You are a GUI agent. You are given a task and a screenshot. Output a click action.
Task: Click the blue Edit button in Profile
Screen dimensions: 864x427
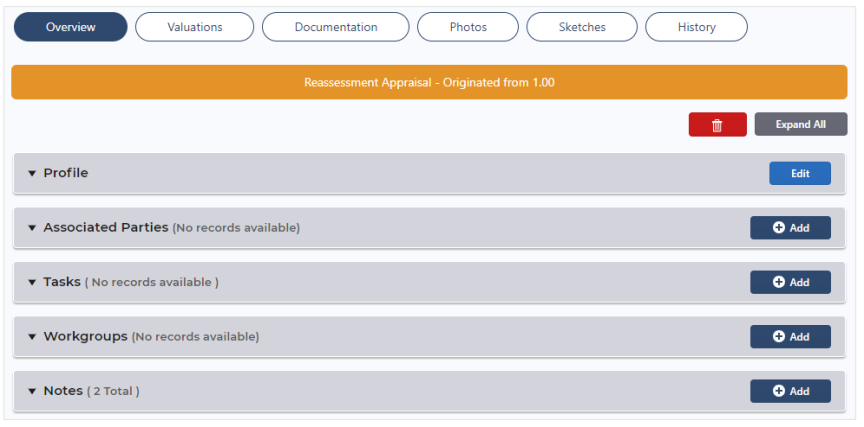click(800, 174)
